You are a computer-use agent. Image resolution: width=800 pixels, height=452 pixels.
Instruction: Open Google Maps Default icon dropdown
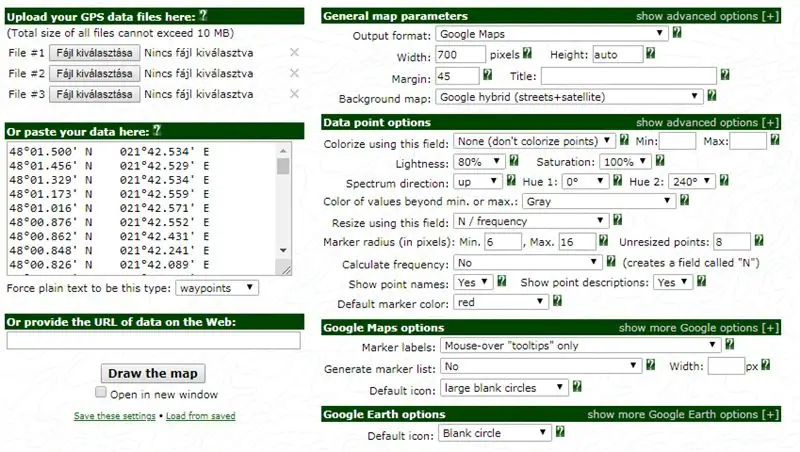[x=504, y=388]
